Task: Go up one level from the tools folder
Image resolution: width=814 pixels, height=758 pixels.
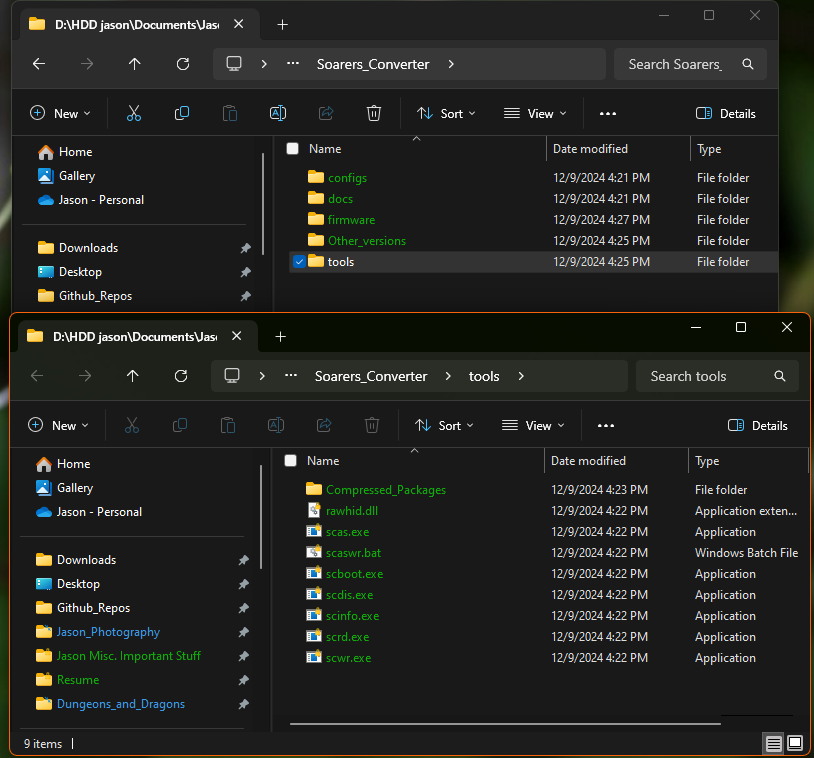Action: pyautogui.click(x=133, y=376)
